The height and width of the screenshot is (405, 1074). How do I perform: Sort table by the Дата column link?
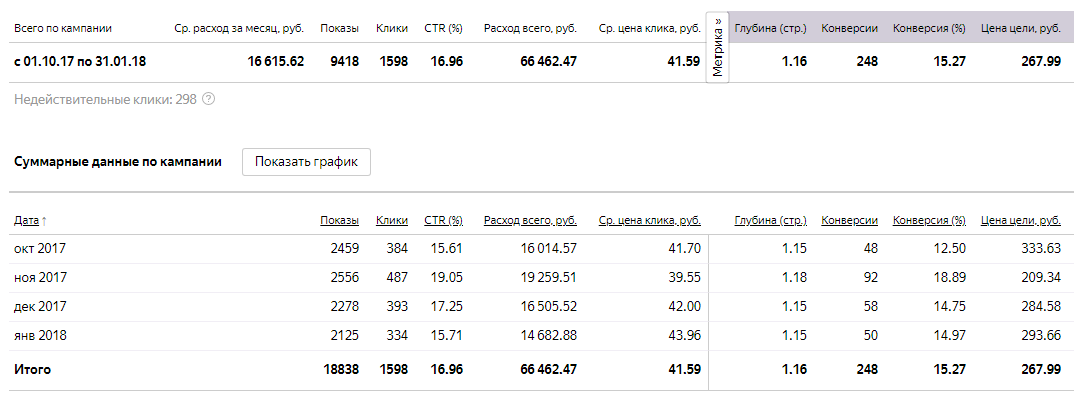(25, 221)
